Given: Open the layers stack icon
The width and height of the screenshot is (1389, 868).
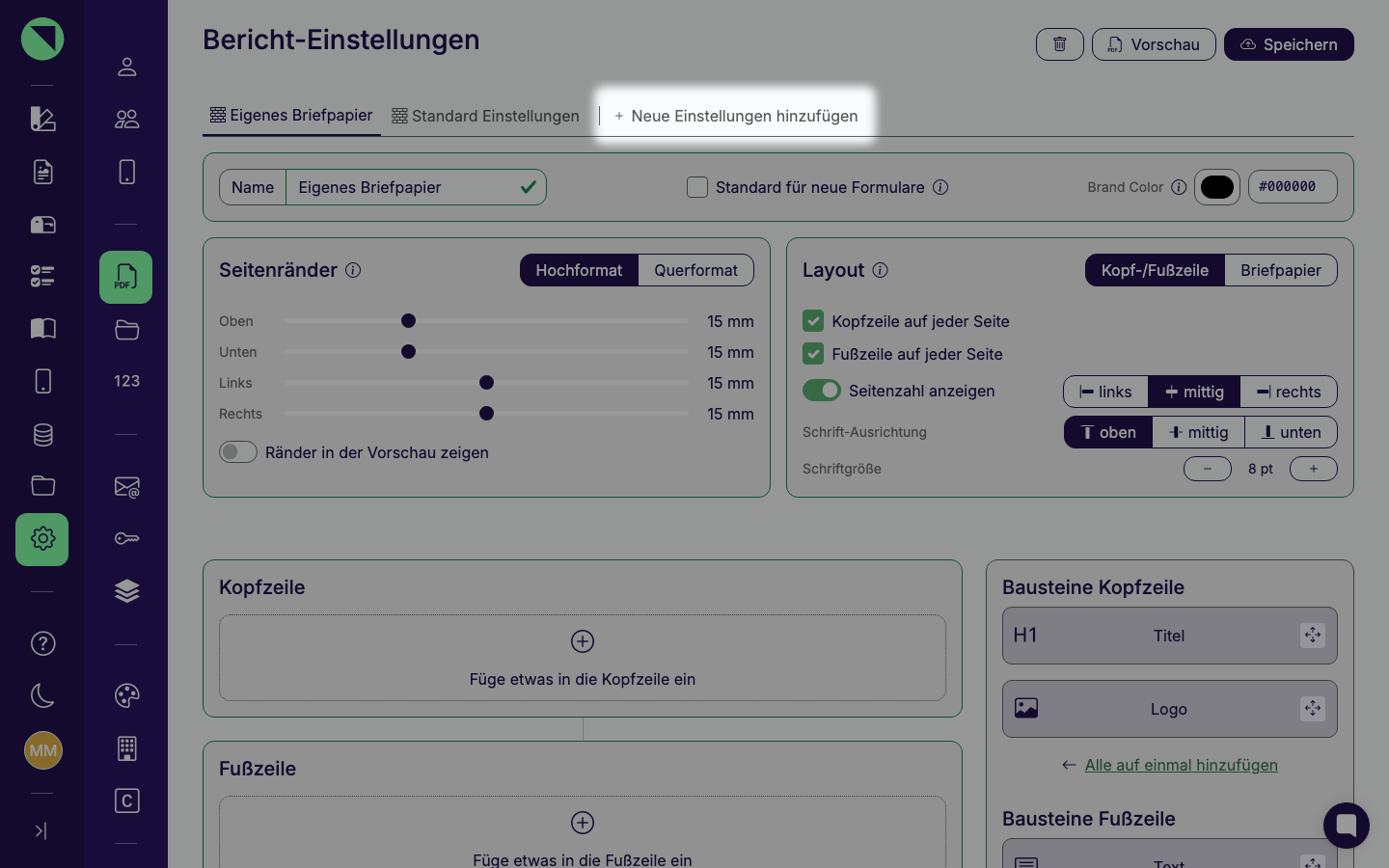Looking at the screenshot, I should tap(126, 591).
